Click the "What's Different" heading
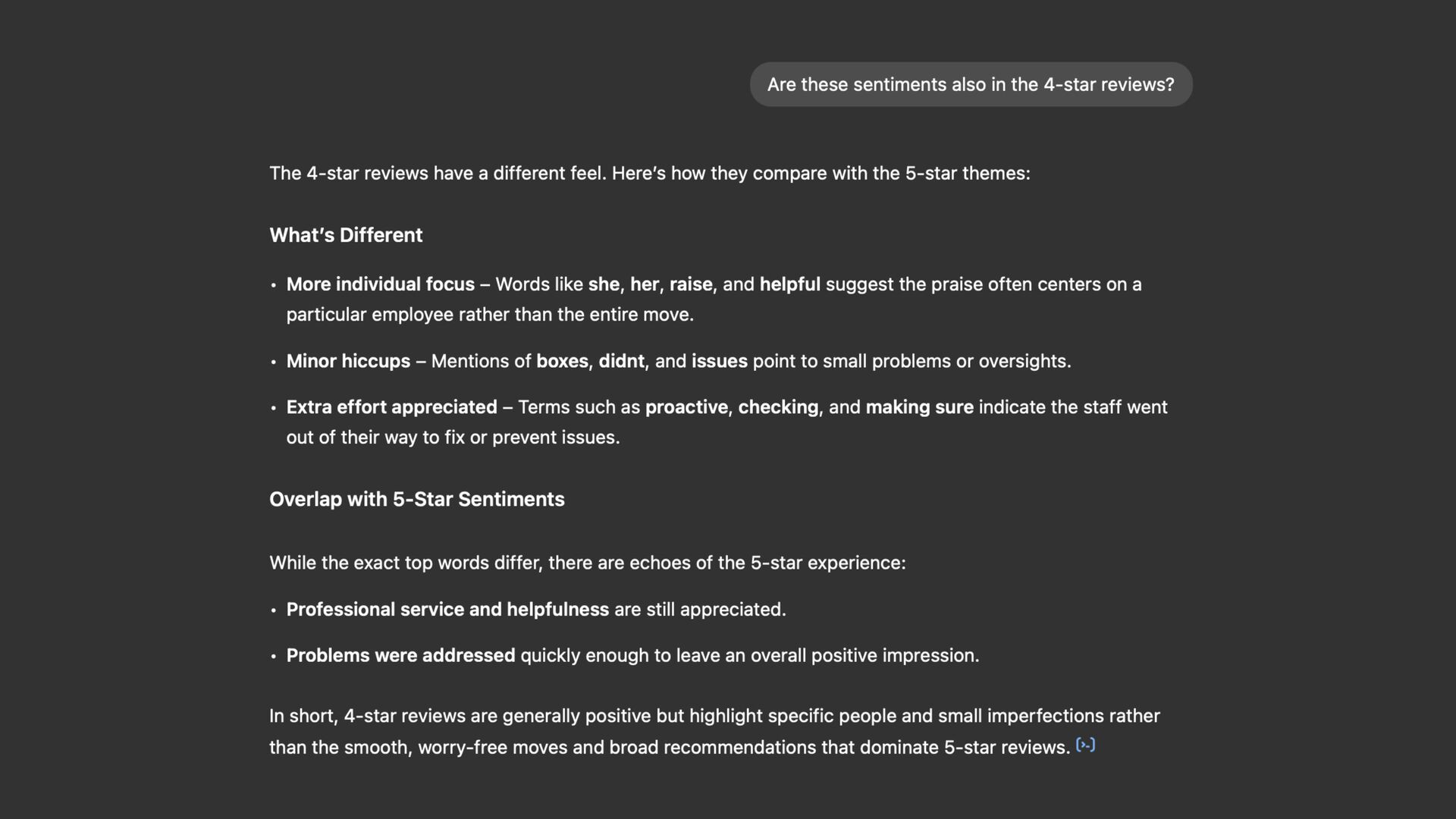 click(346, 235)
